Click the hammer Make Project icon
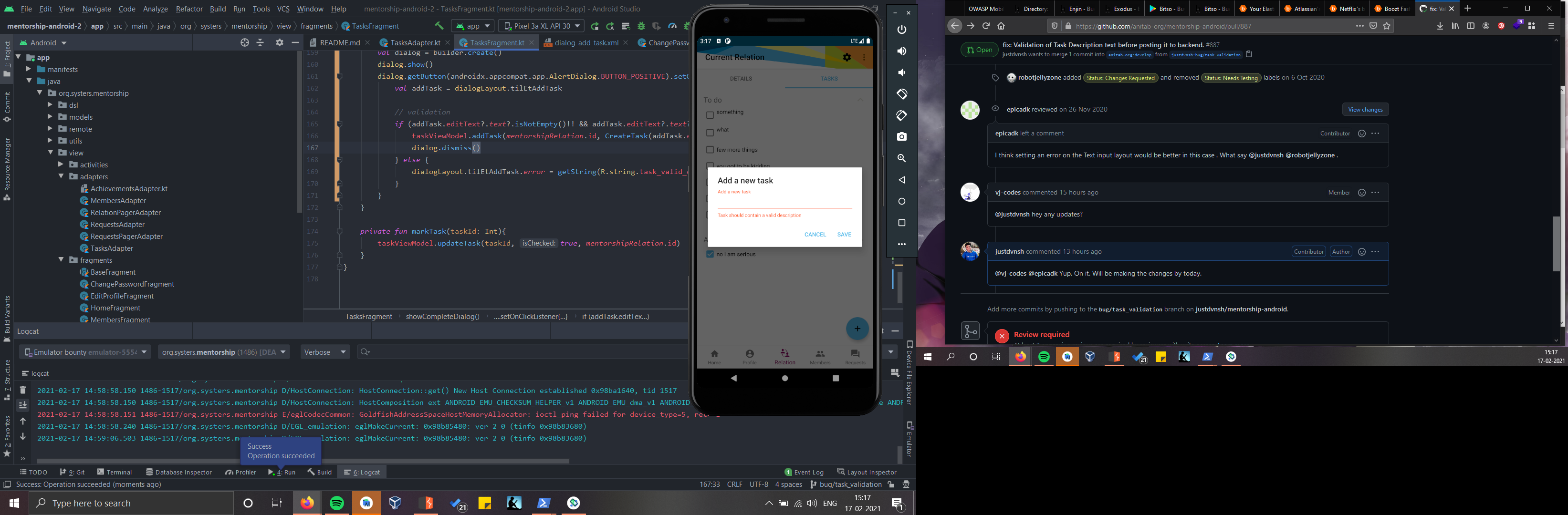Image resolution: width=1568 pixels, height=515 pixels. pos(439,26)
